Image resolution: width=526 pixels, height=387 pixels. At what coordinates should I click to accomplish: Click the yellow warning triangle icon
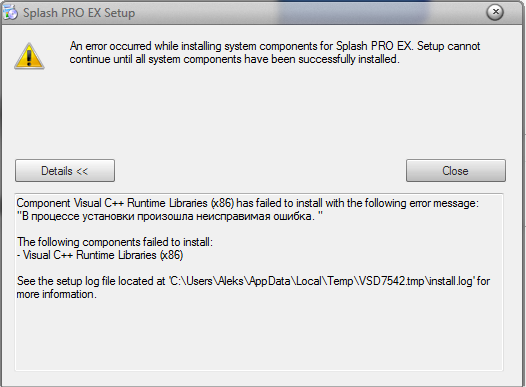pyautogui.click(x=29, y=56)
